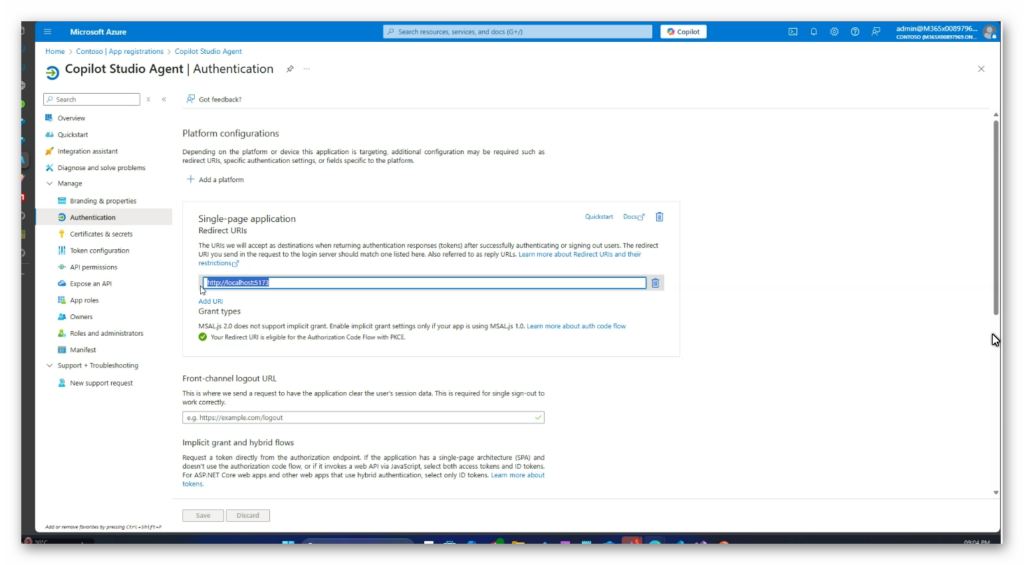This screenshot has width=1024, height=565.
Task: Pin the Copilot Studio Agent page
Action: click(x=290, y=69)
